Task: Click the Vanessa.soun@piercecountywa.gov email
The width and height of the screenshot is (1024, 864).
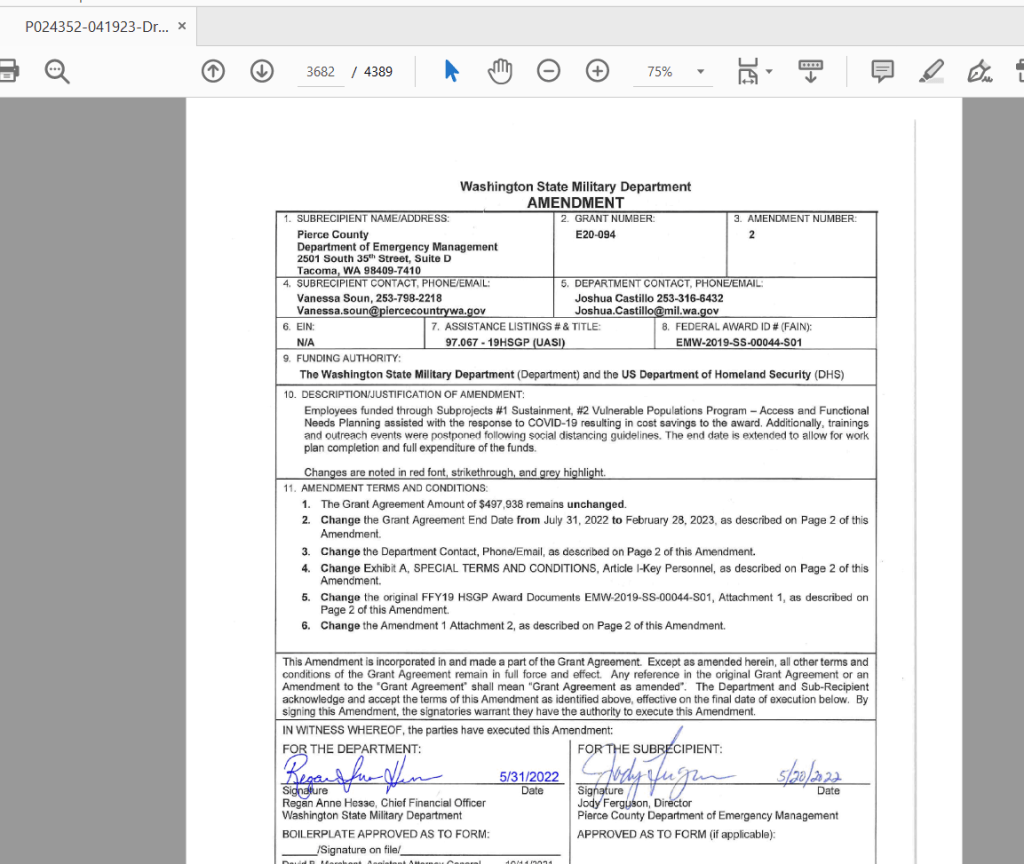Action: click(x=391, y=311)
